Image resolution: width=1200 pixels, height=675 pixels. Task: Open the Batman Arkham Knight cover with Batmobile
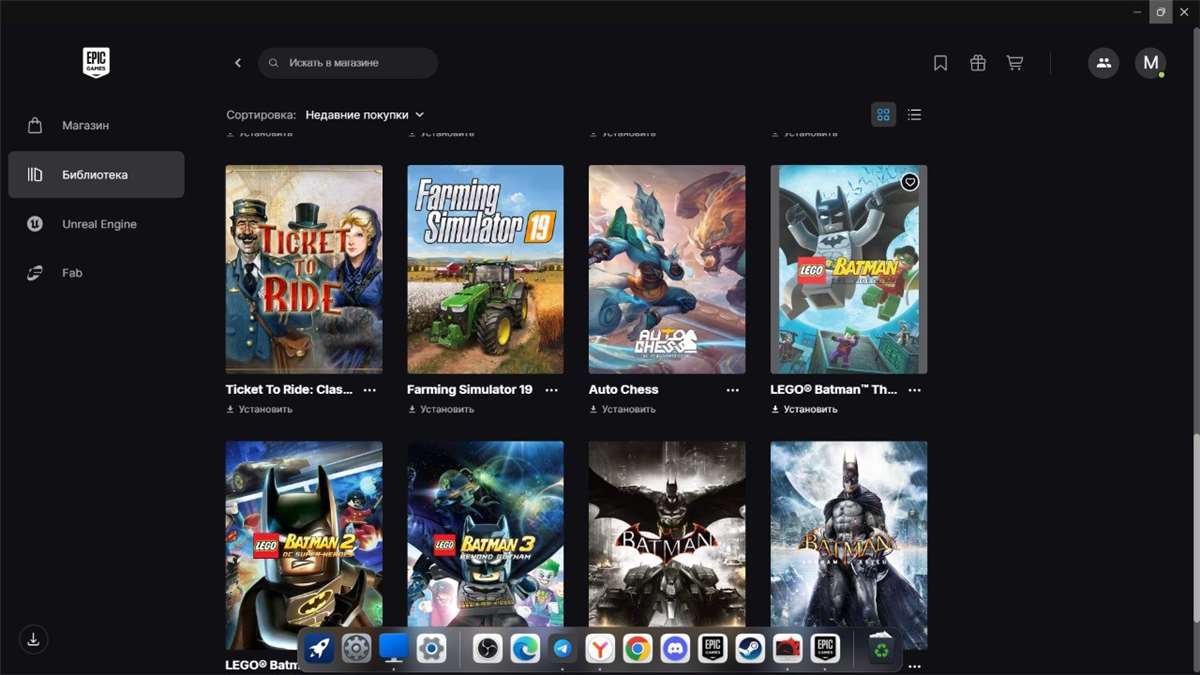click(667, 545)
